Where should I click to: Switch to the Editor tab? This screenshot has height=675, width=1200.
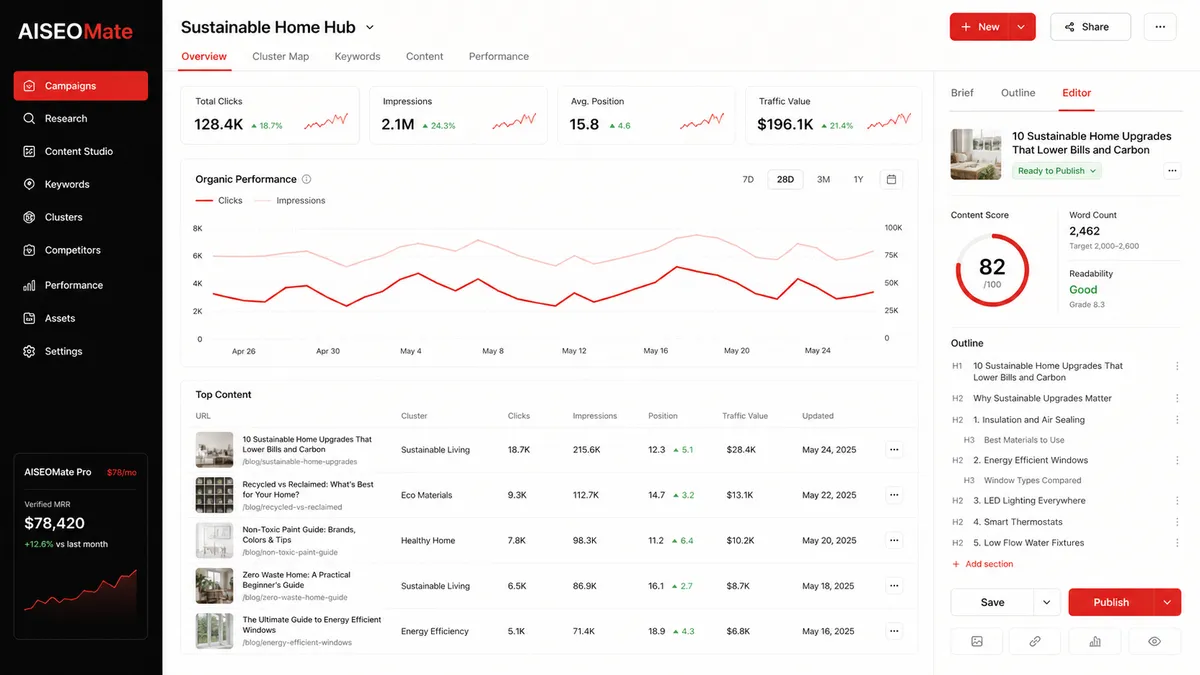1077,93
